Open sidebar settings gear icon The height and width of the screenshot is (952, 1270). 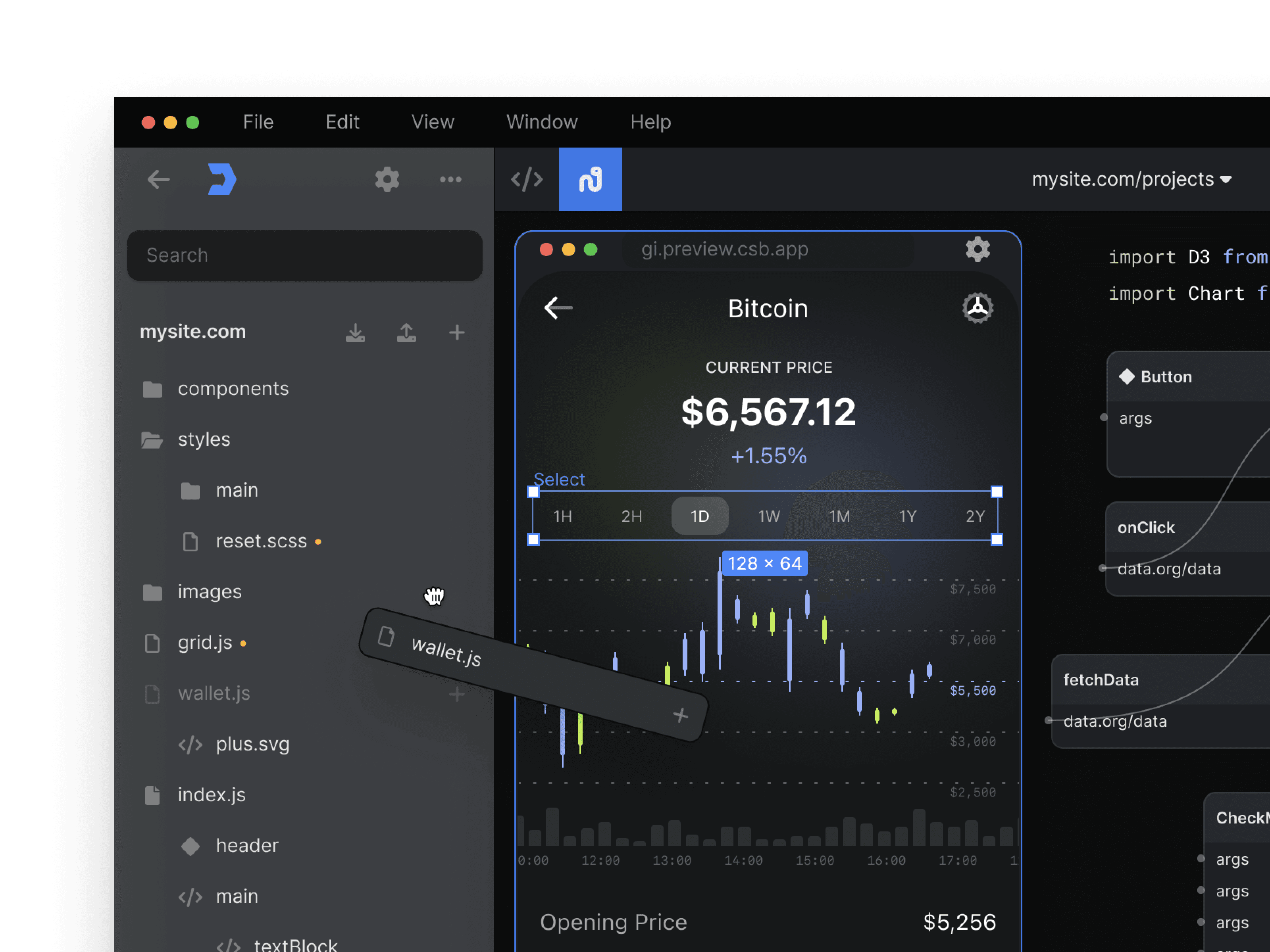click(x=387, y=180)
